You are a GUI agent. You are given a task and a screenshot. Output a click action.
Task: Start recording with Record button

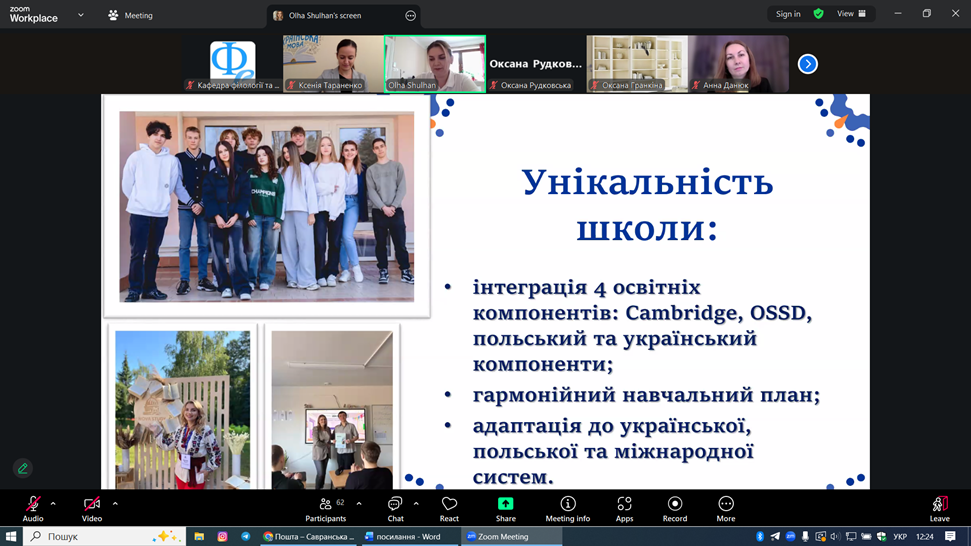coord(675,508)
